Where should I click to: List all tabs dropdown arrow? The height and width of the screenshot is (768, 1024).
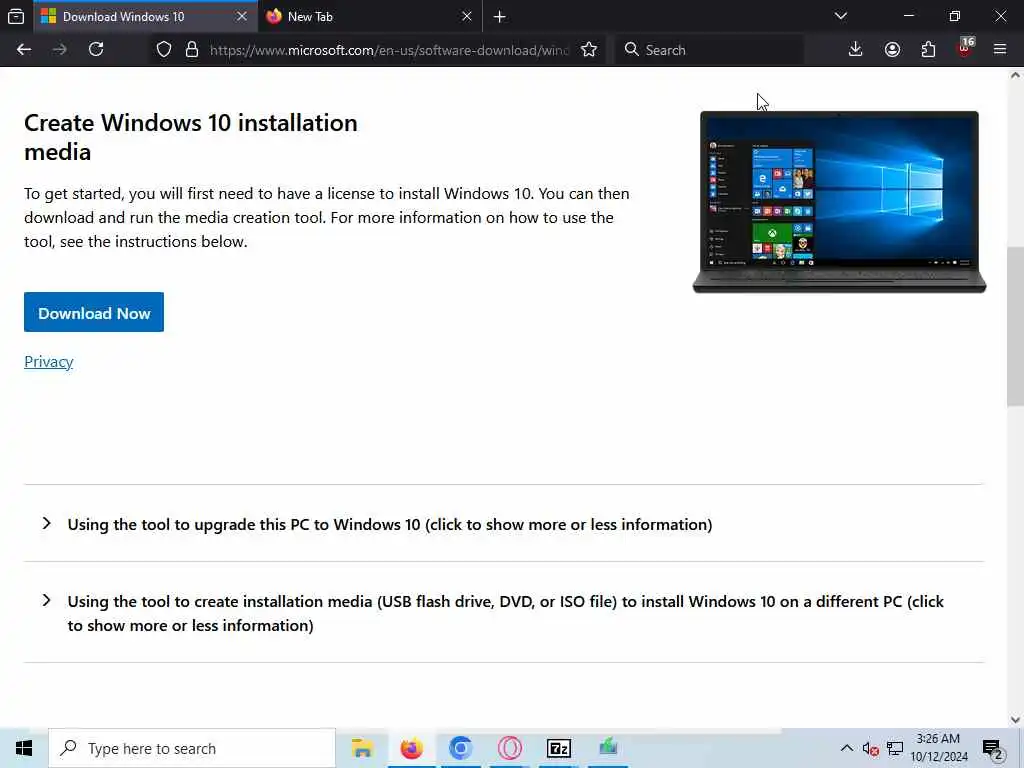[x=841, y=16]
